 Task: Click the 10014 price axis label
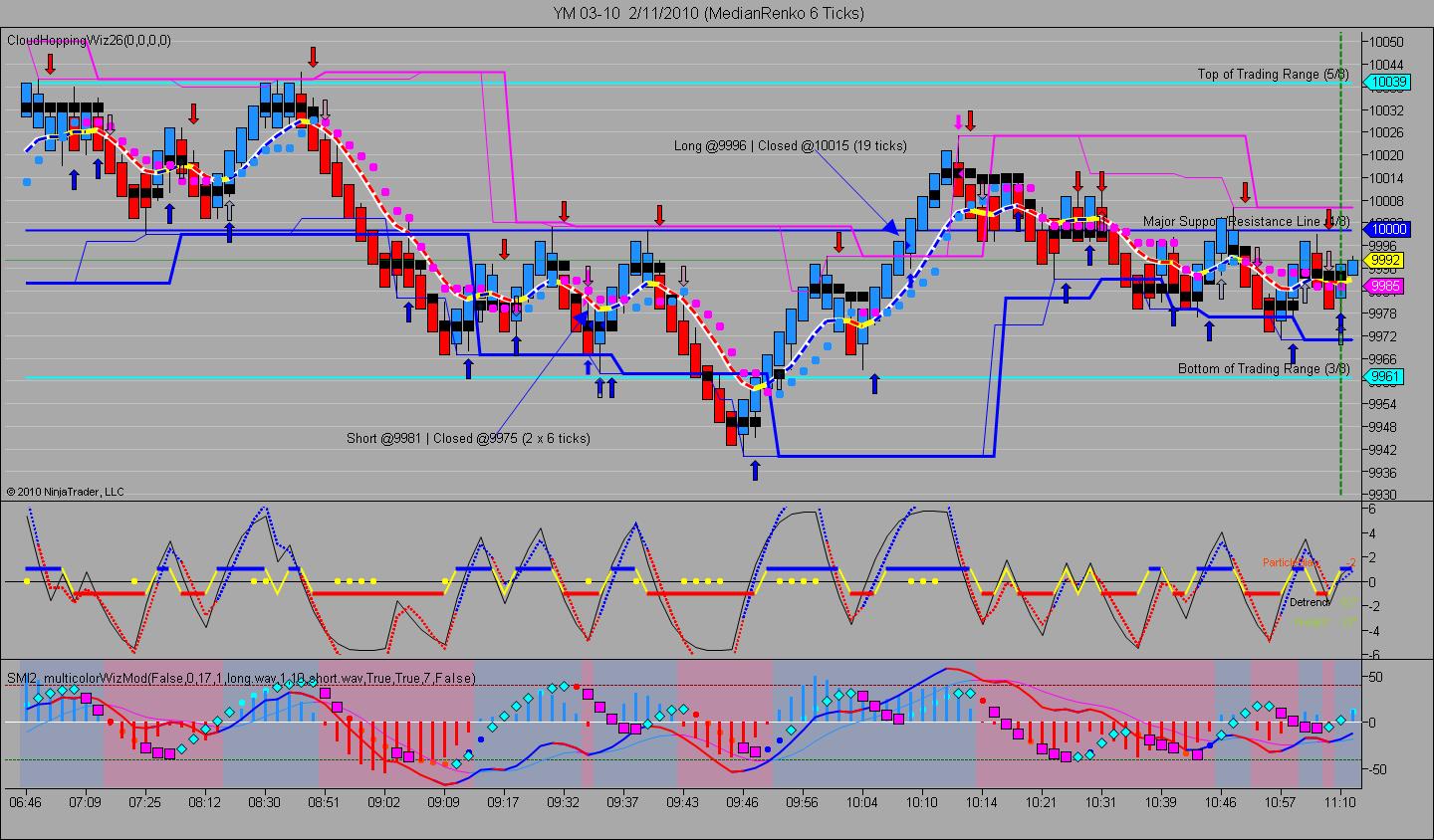tap(1386, 178)
